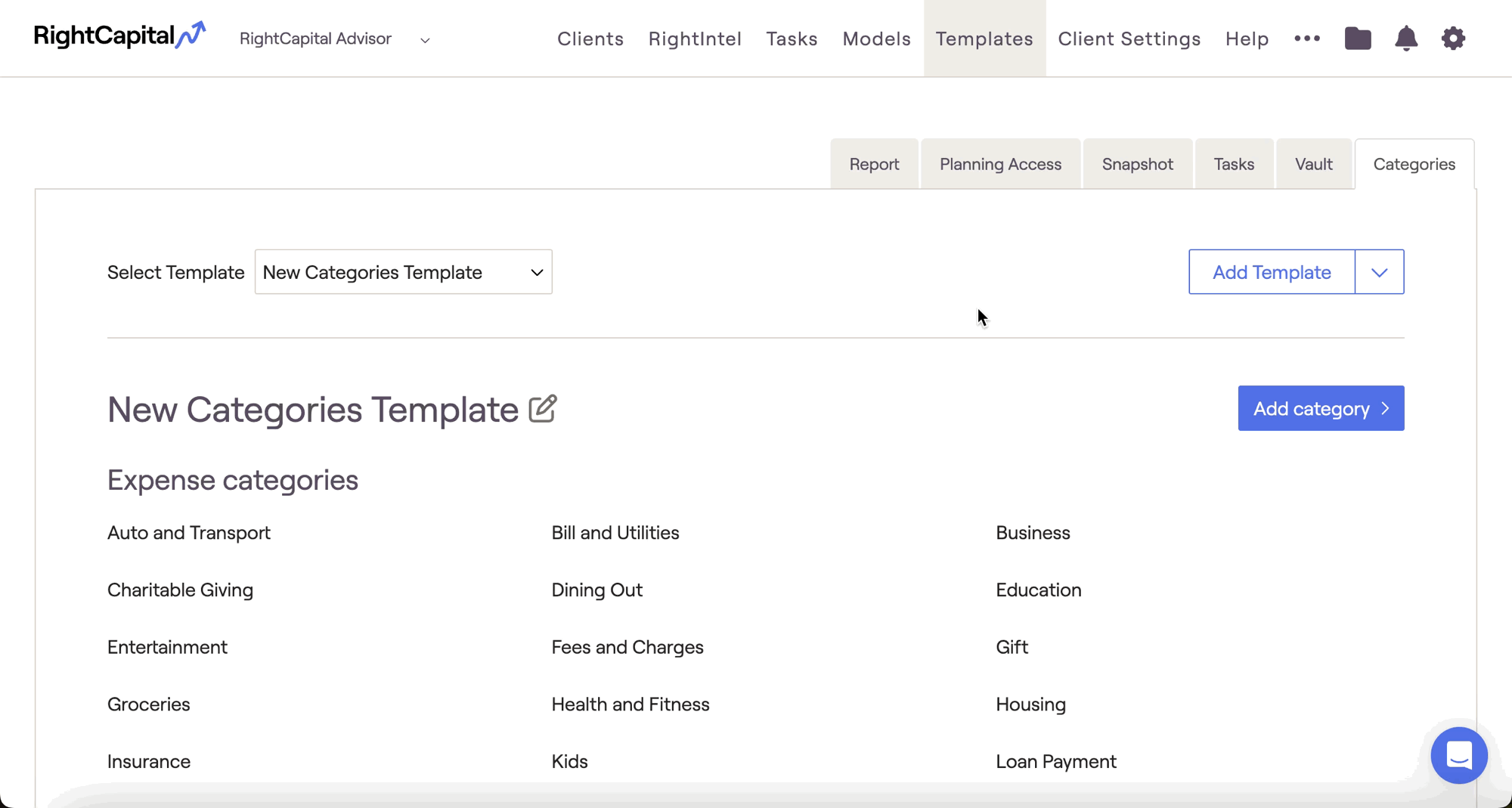Select the Categories tab

(x=1414, y=164)
